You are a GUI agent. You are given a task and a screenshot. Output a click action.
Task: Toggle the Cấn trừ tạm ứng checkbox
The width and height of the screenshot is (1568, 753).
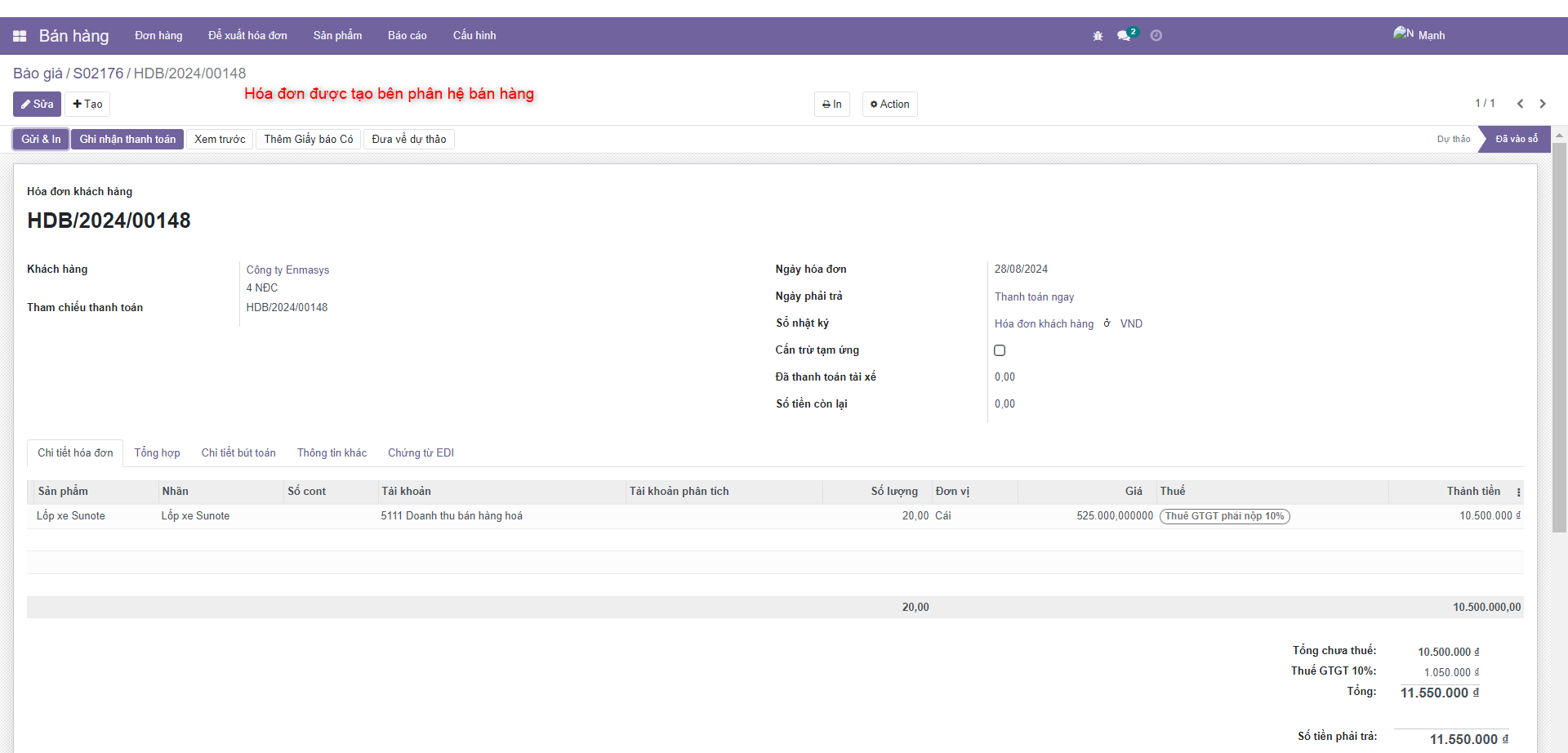(1000, 350)
